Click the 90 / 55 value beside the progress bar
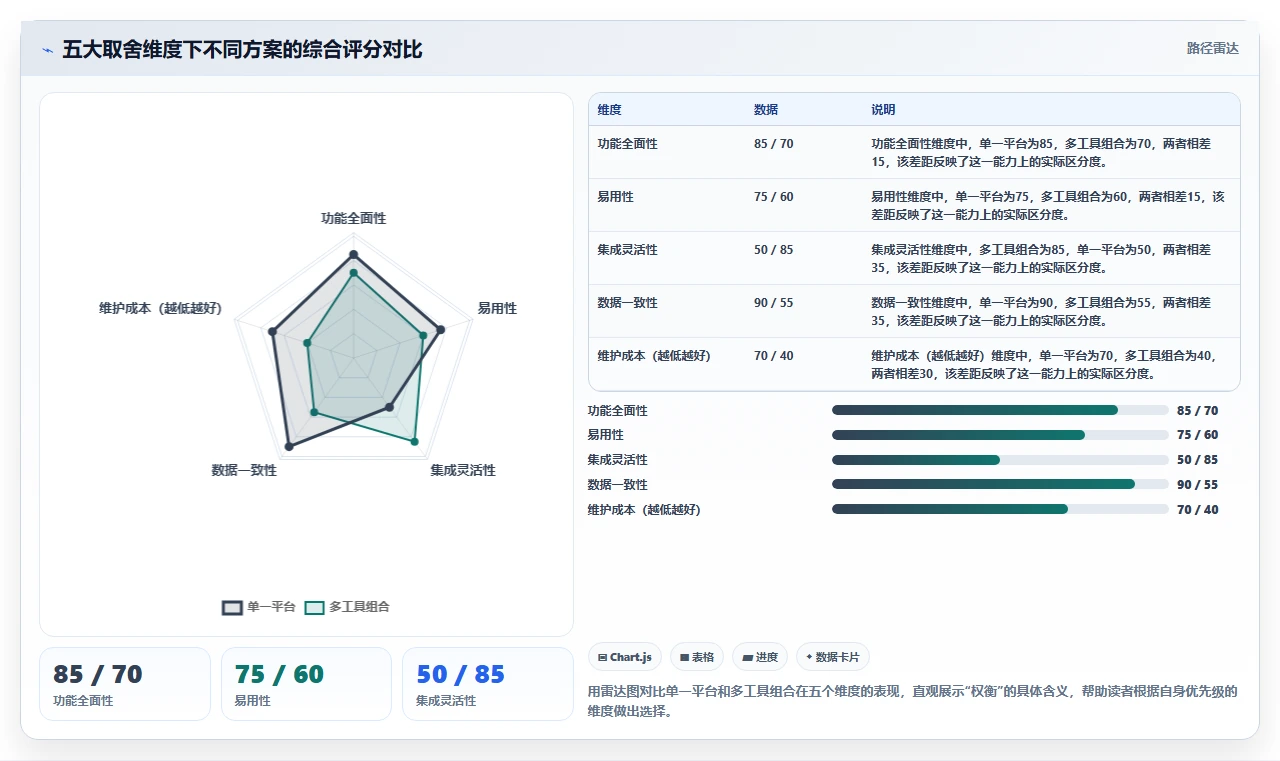The image size is (1280, 761). click(1198, 485)
